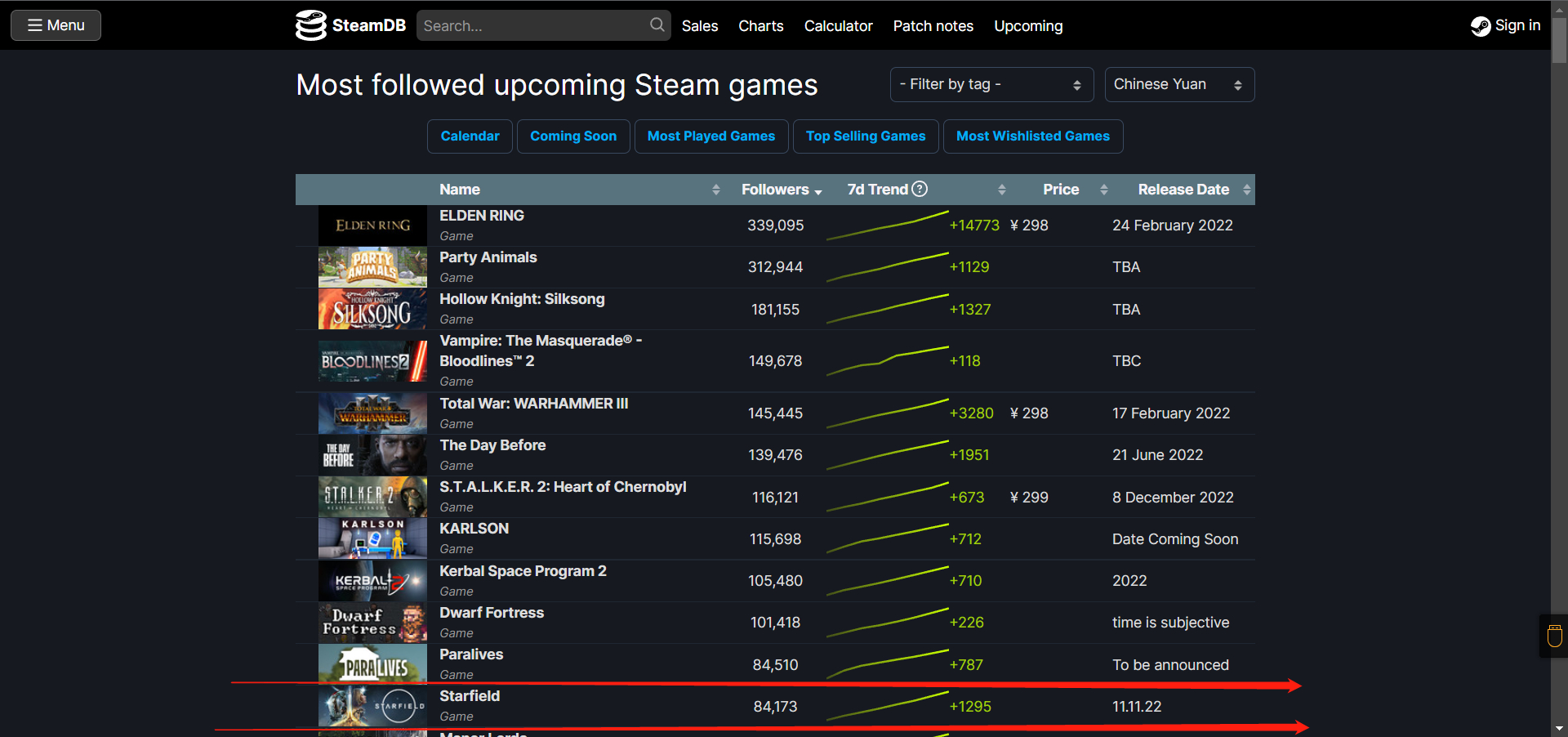Open the Chinese Yuan currency dropdown
This screenshot has height=737, width=1568.
click(x=1179, y=84)
